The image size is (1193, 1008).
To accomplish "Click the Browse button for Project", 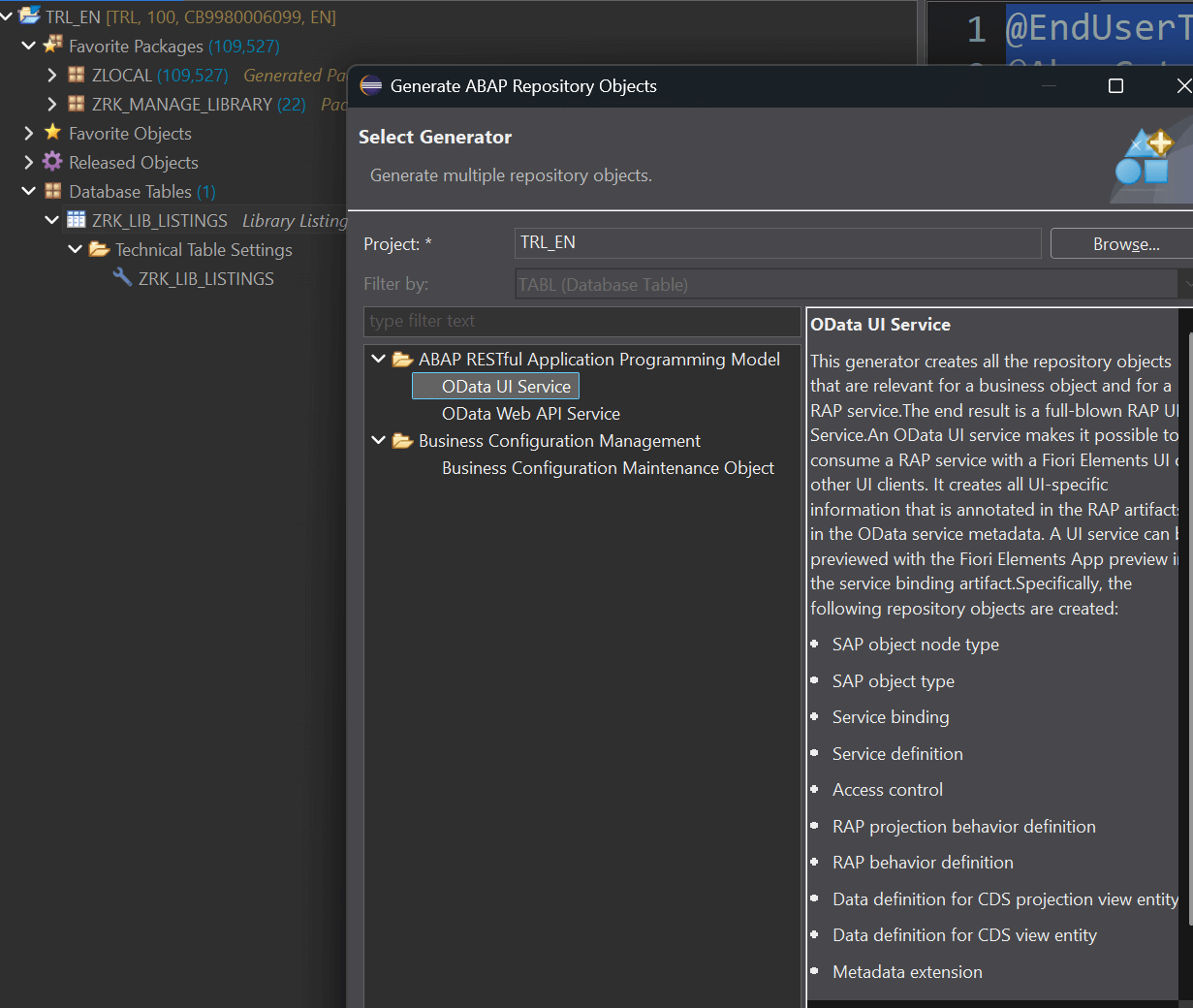I will pyautogui.click(x=1125, y=244).
